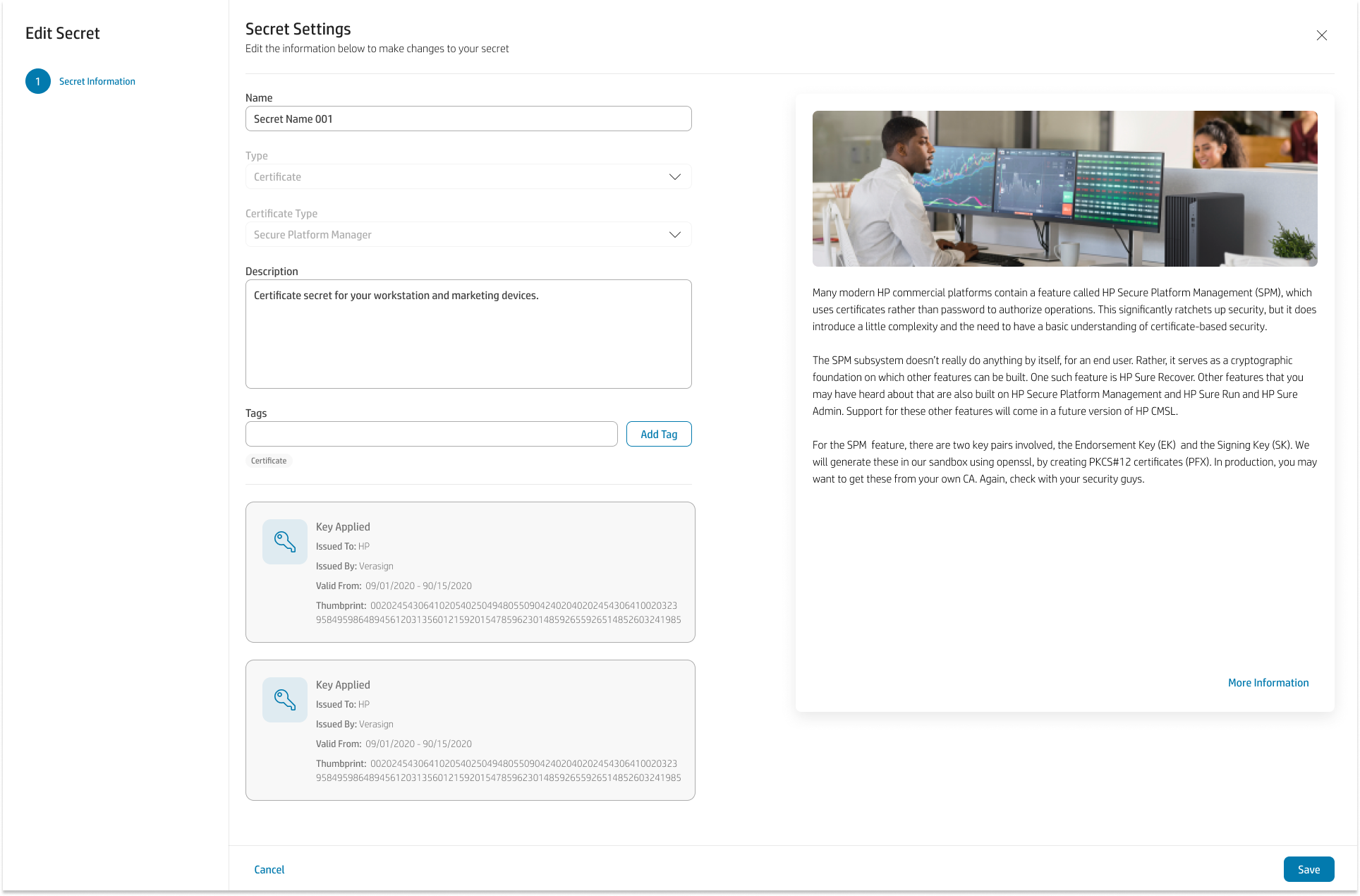Viewport: 1360px width, 896px height.
Task: Focus the Name field with Secret Name 001
Action: pos(468,119)
